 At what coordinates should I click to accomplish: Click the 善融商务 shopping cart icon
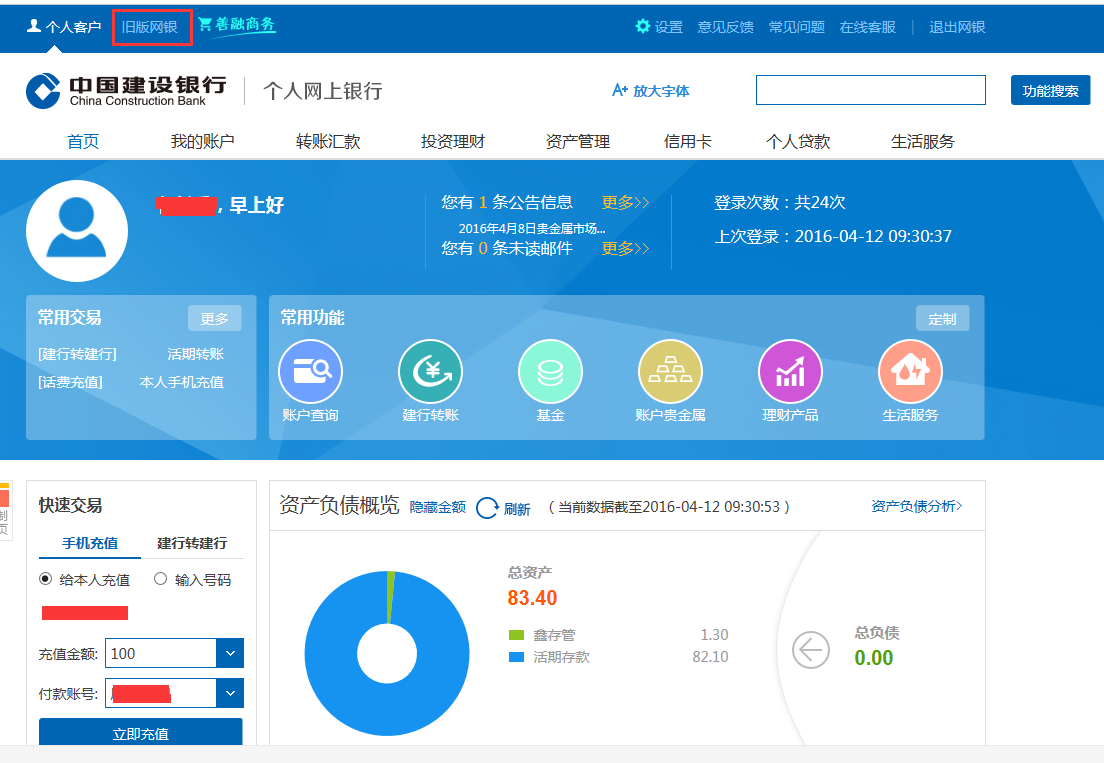205,24
